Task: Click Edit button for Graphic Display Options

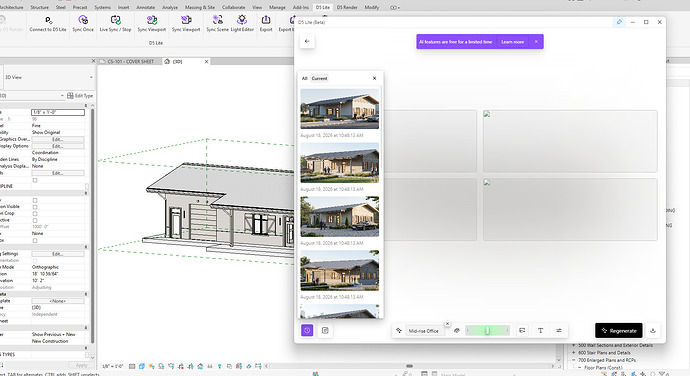Action: (x=58, y=146)
